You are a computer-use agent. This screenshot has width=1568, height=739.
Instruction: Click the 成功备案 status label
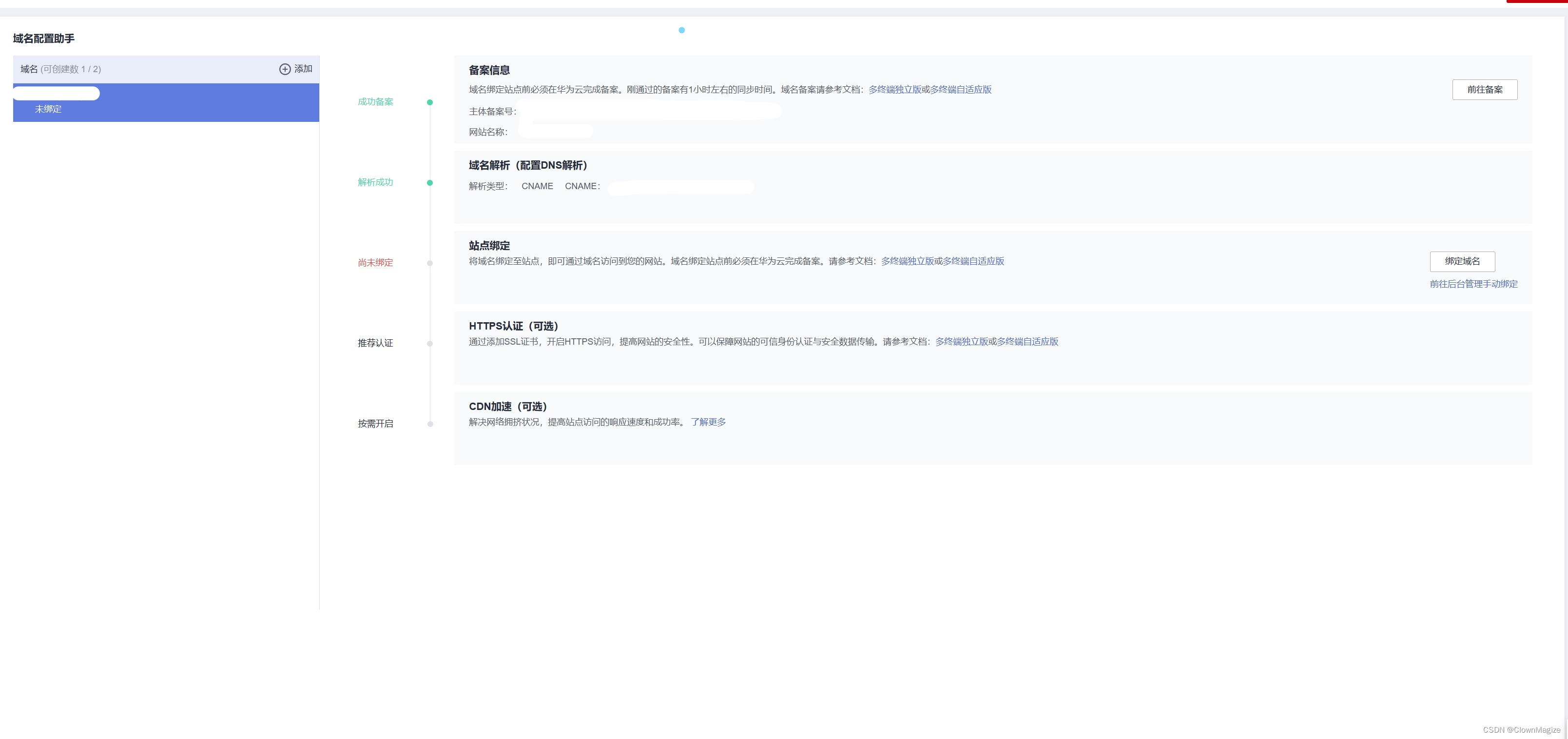[375, 102]
